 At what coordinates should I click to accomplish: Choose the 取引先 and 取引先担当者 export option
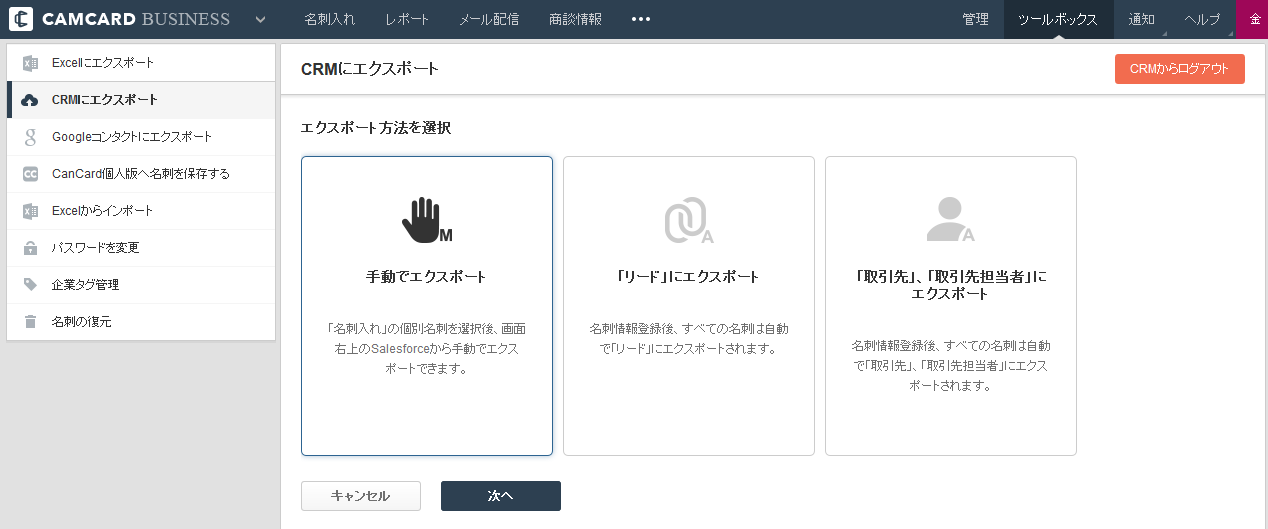pyautogui.click(x=951, y=306)
